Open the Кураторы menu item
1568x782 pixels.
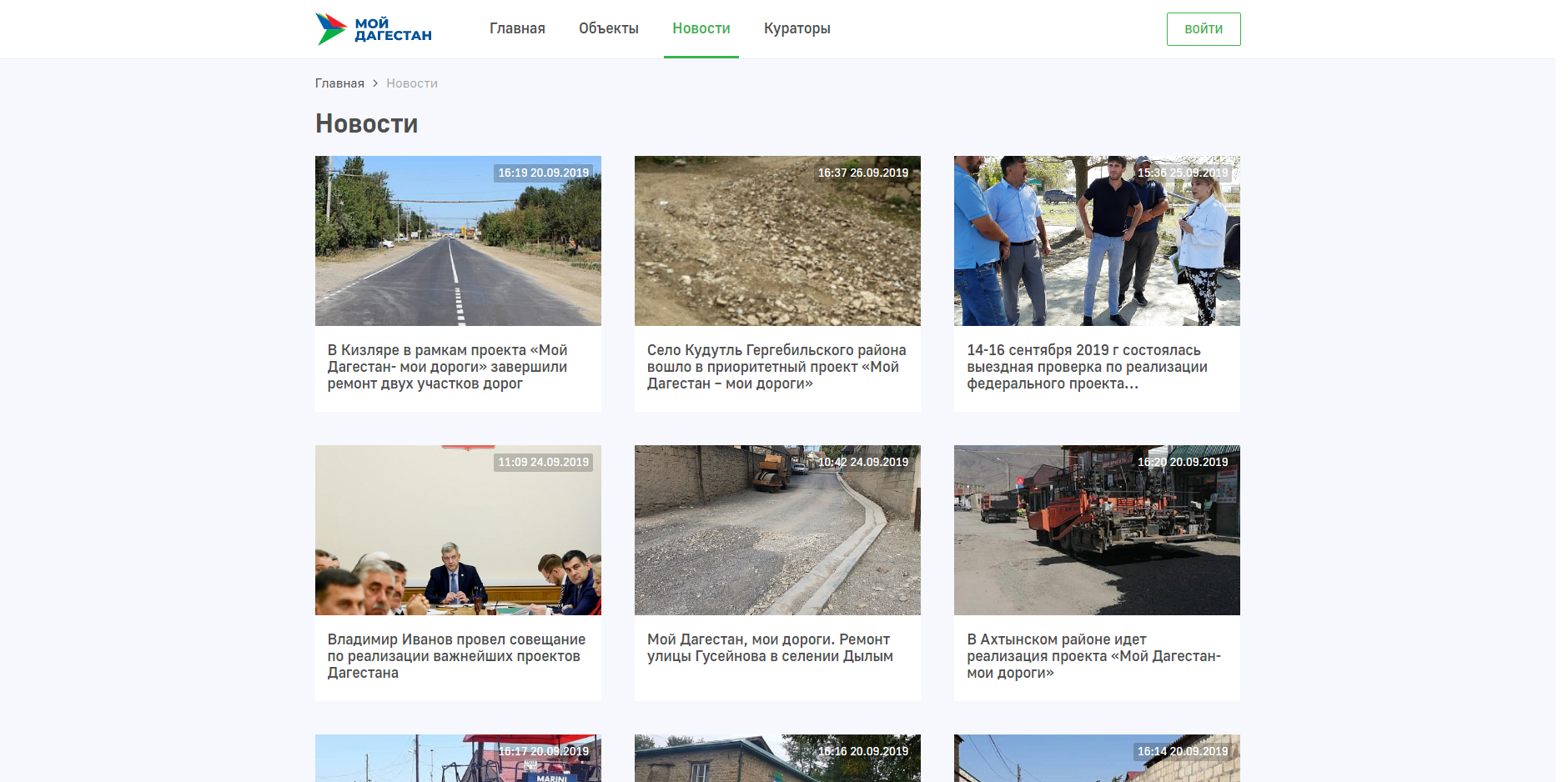tap(797, 28)
